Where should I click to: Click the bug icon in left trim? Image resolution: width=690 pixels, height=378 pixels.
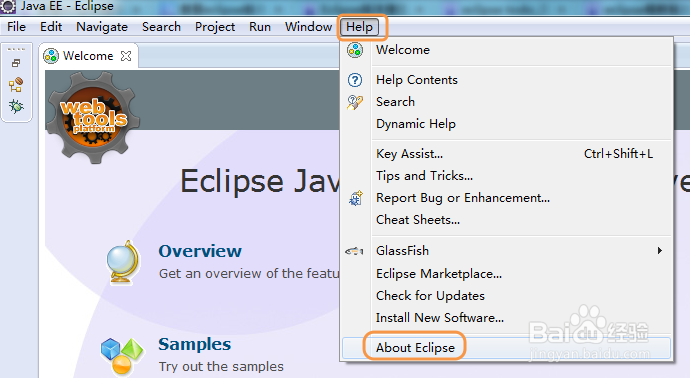click(16, 106)
